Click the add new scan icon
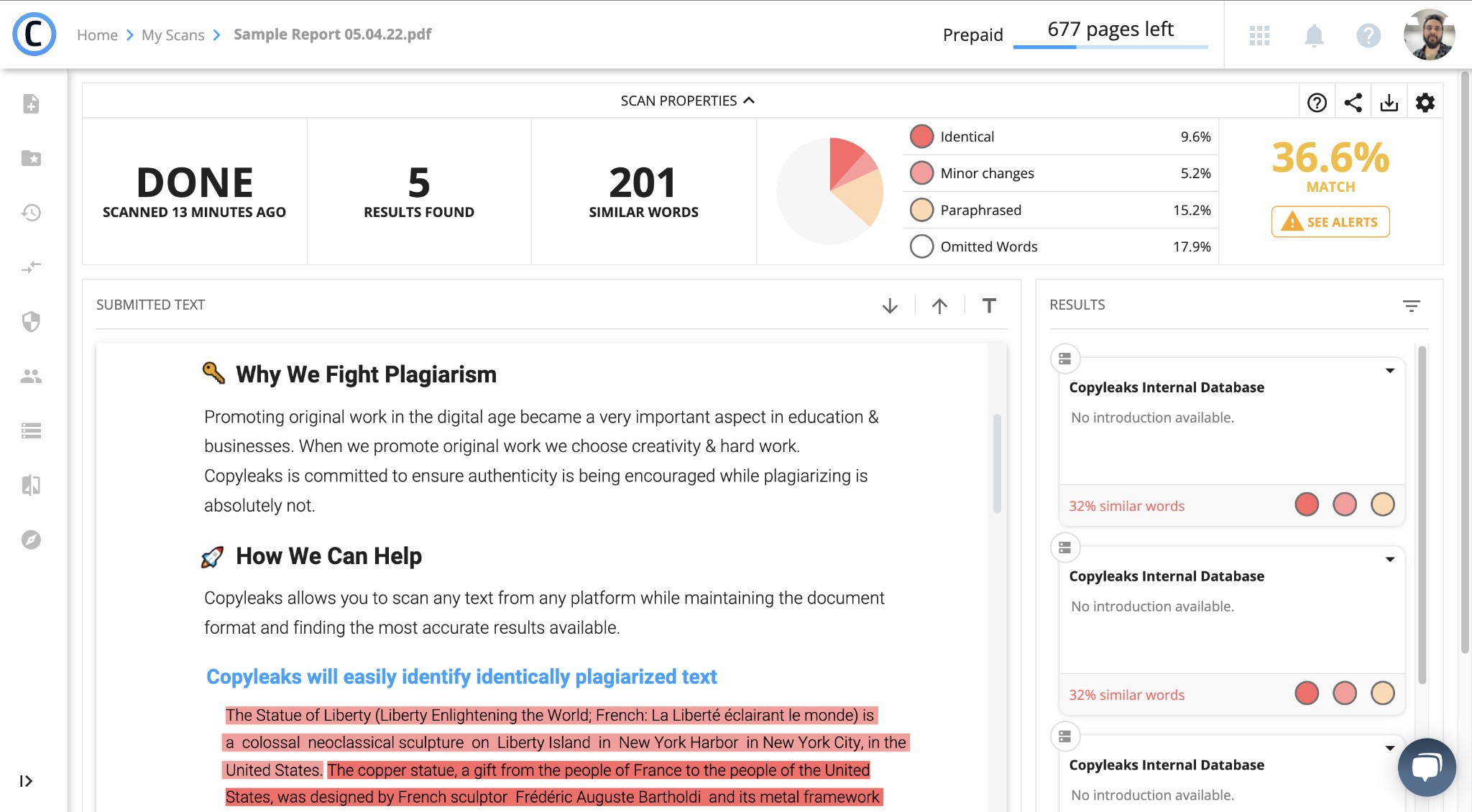This screenshot has width=1472, height=812. click(29, 103)
